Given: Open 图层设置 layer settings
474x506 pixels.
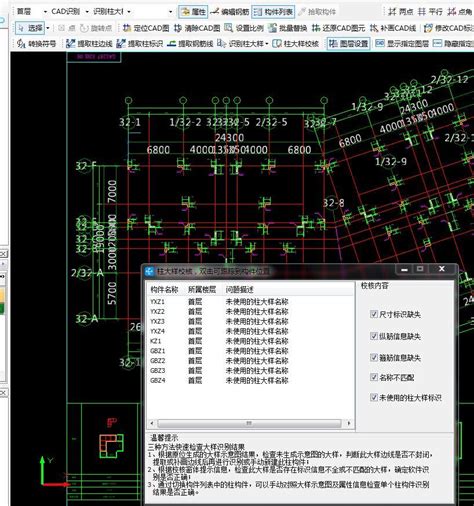Looking at the screenshot, I should pyautogui.click(x=348, y=44).
